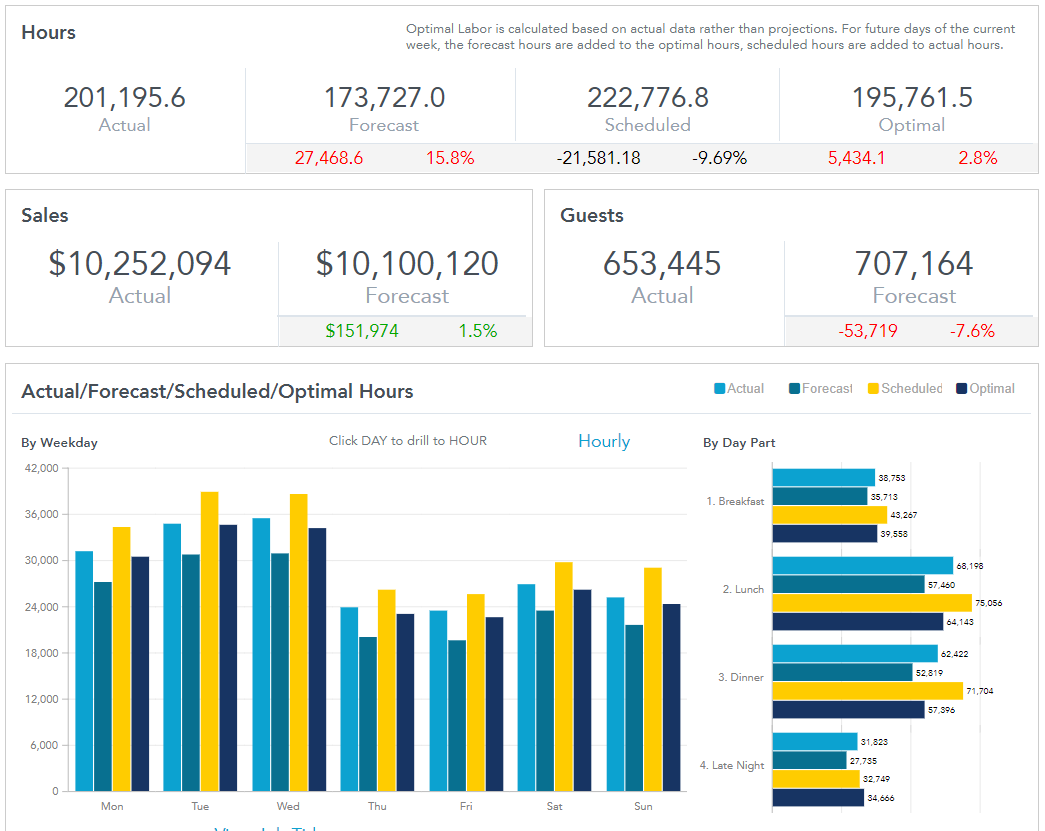
Task: Drill into Saturday's yellow Scheduled bar
Action: (564, 676)
